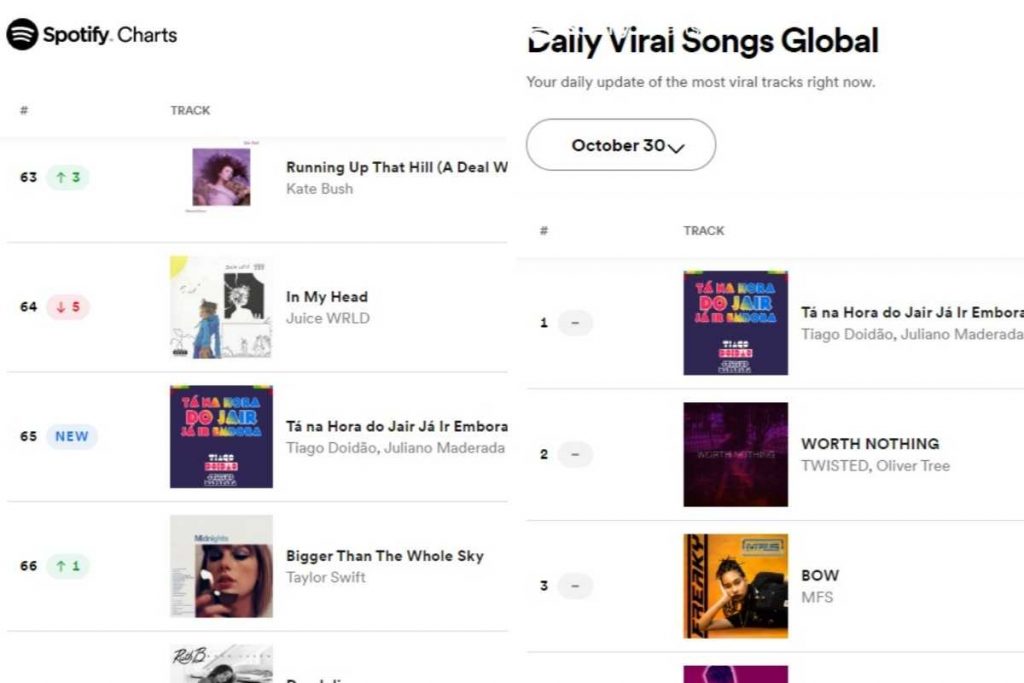The width and height of the screenshot is (1024, 683).
Task: Click the WORTH NOTHING album cover
Action: pos(735,454)
